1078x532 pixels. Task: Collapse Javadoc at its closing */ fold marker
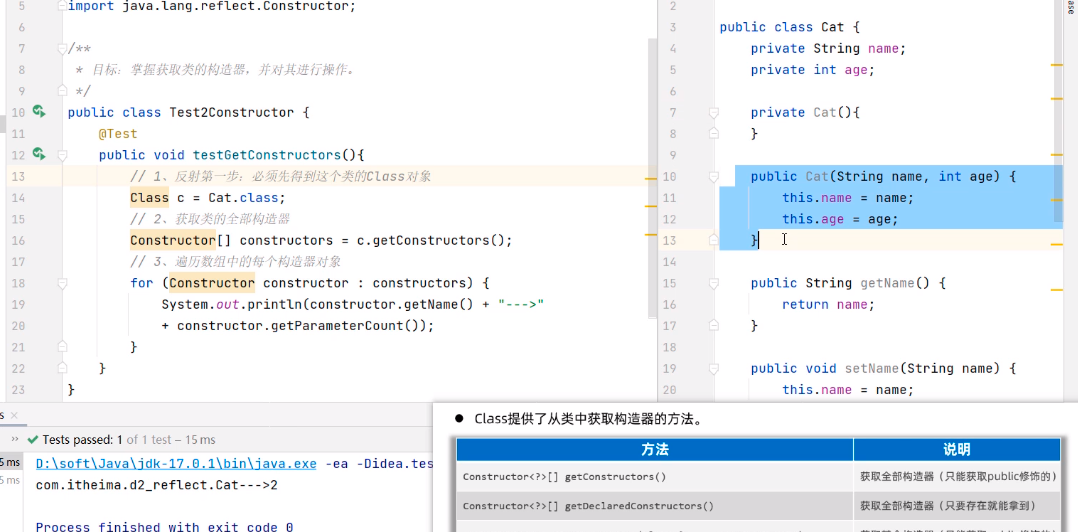[63, 91]
